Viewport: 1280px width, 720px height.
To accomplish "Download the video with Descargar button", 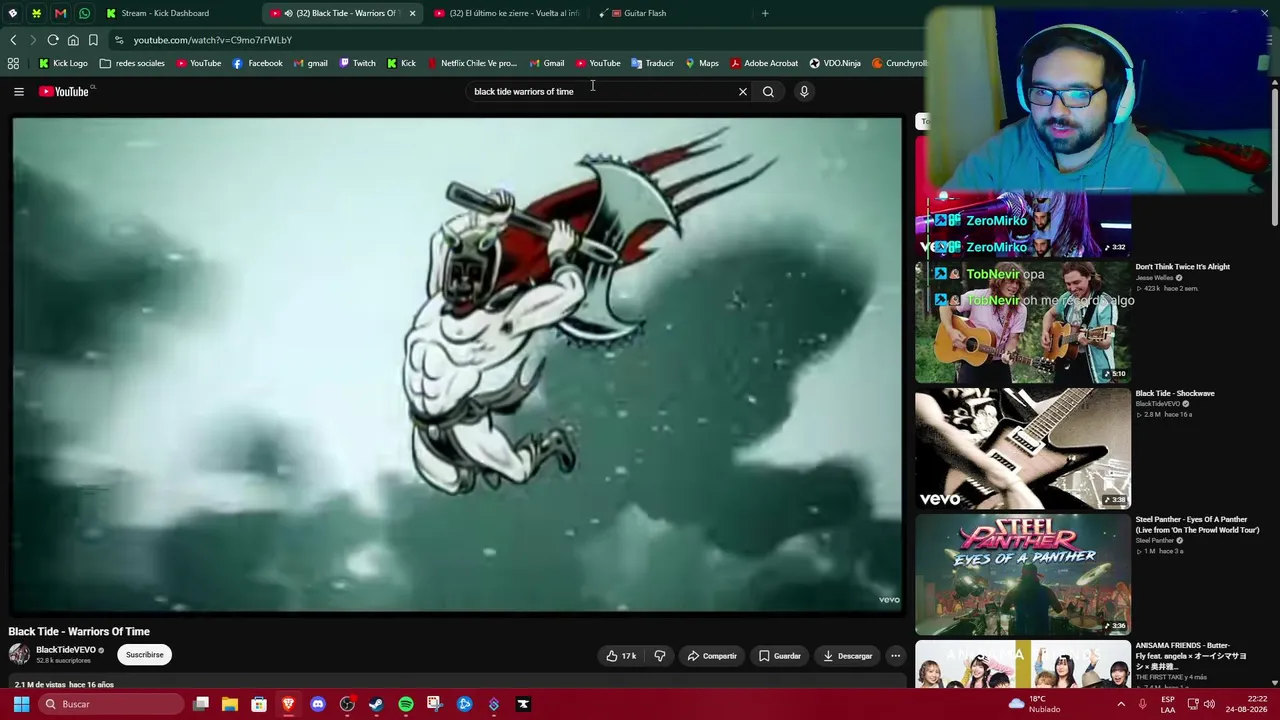I will (x=848, y=656).
